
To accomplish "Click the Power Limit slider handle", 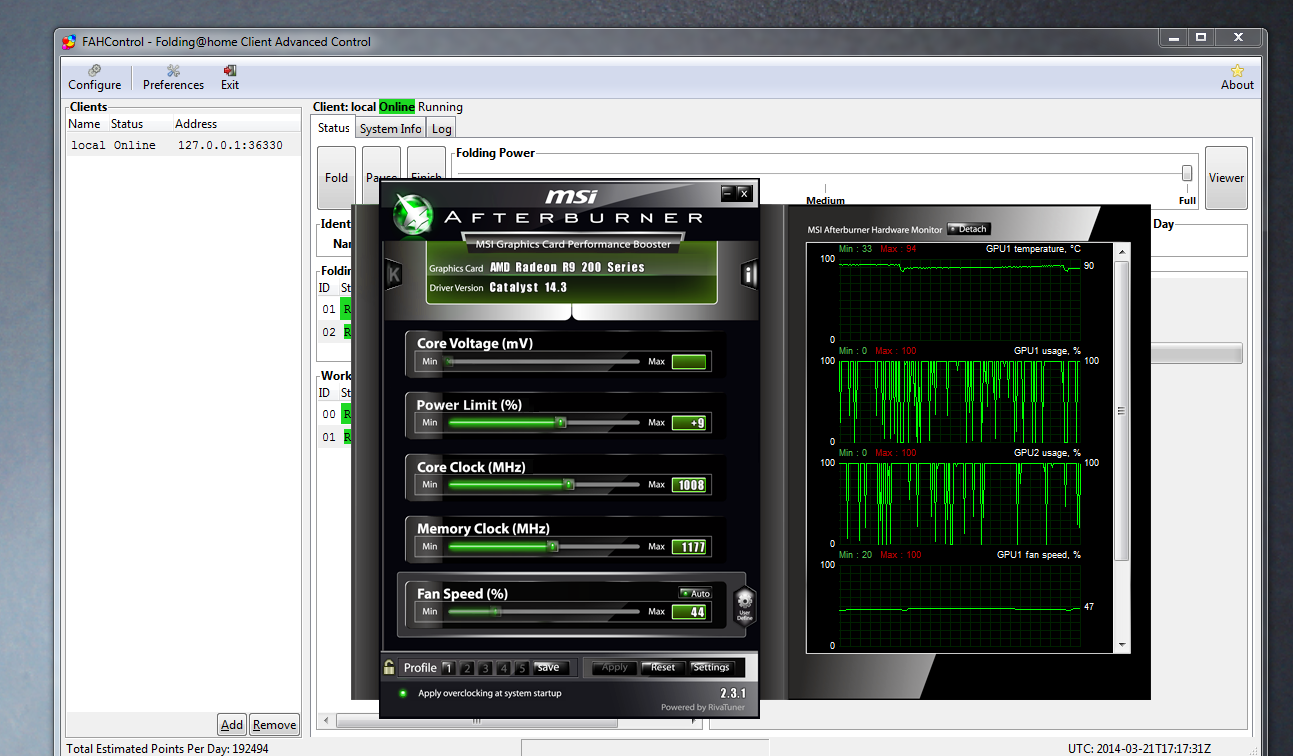I will [x=561, y=423].
